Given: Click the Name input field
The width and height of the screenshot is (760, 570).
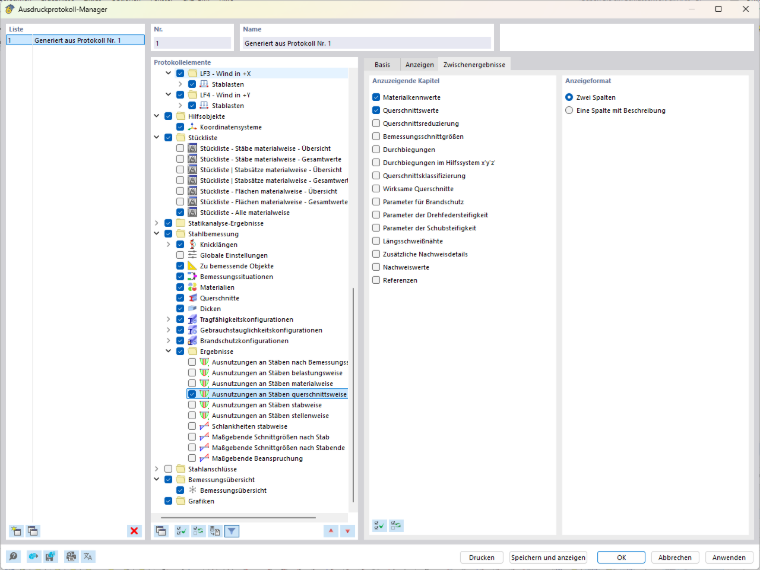Looking at the screenshot, I should point(366,43).
